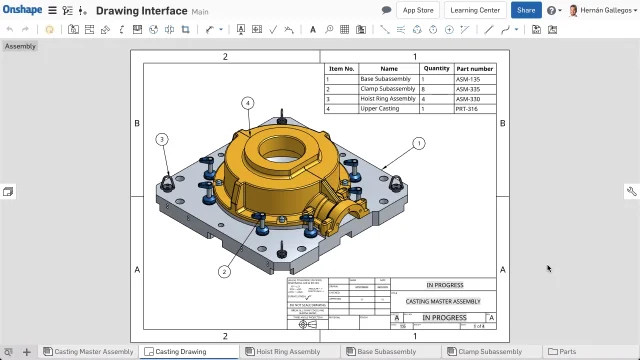The width and height of the screenshot is (640, 360).
Task: Open the Learning Center
Action: coord(475,10)
